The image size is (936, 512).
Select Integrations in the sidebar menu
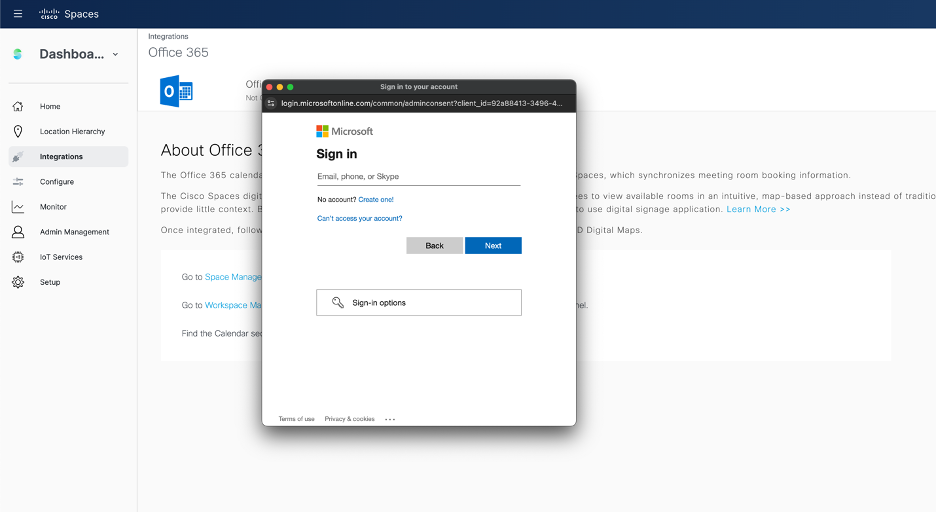point(61,157)
